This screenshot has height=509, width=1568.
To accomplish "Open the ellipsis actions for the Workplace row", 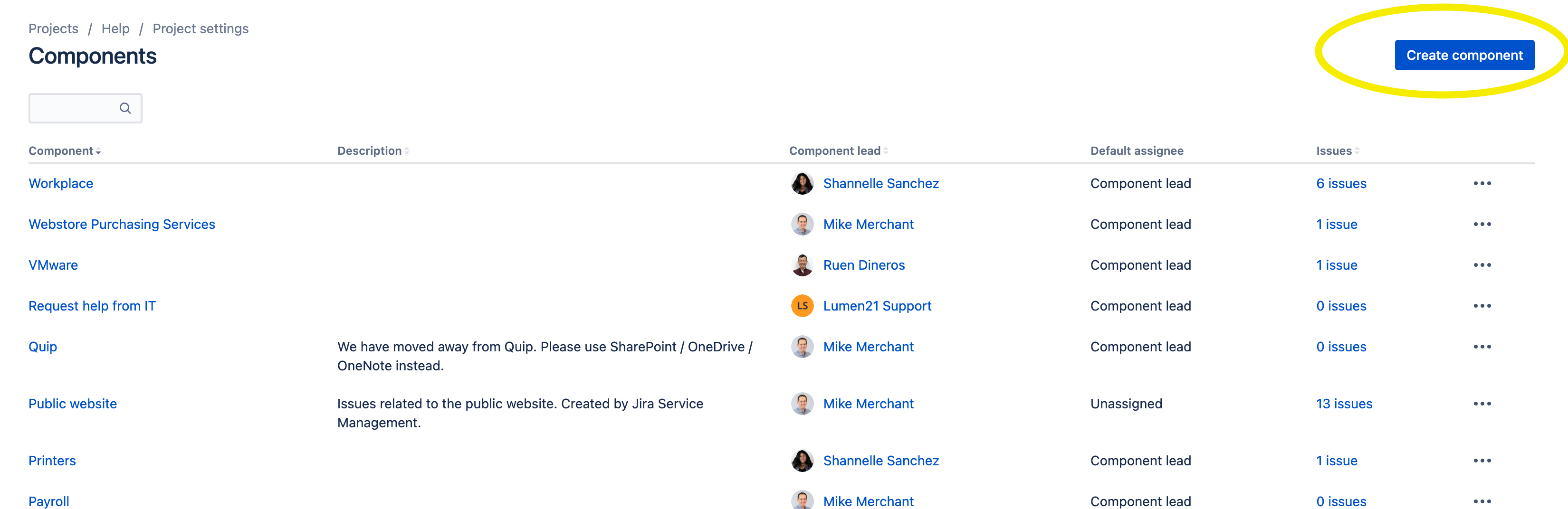I will click(1483, 183).
